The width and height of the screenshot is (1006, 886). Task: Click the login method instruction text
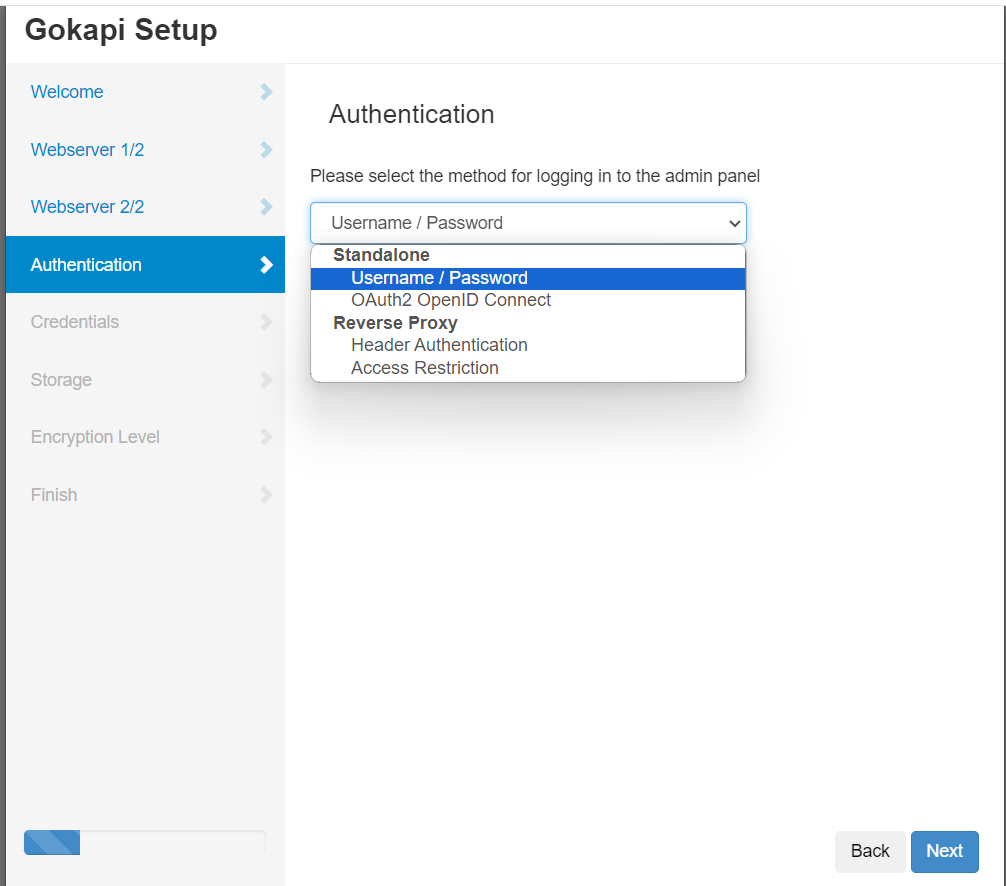tap(535, 176)
